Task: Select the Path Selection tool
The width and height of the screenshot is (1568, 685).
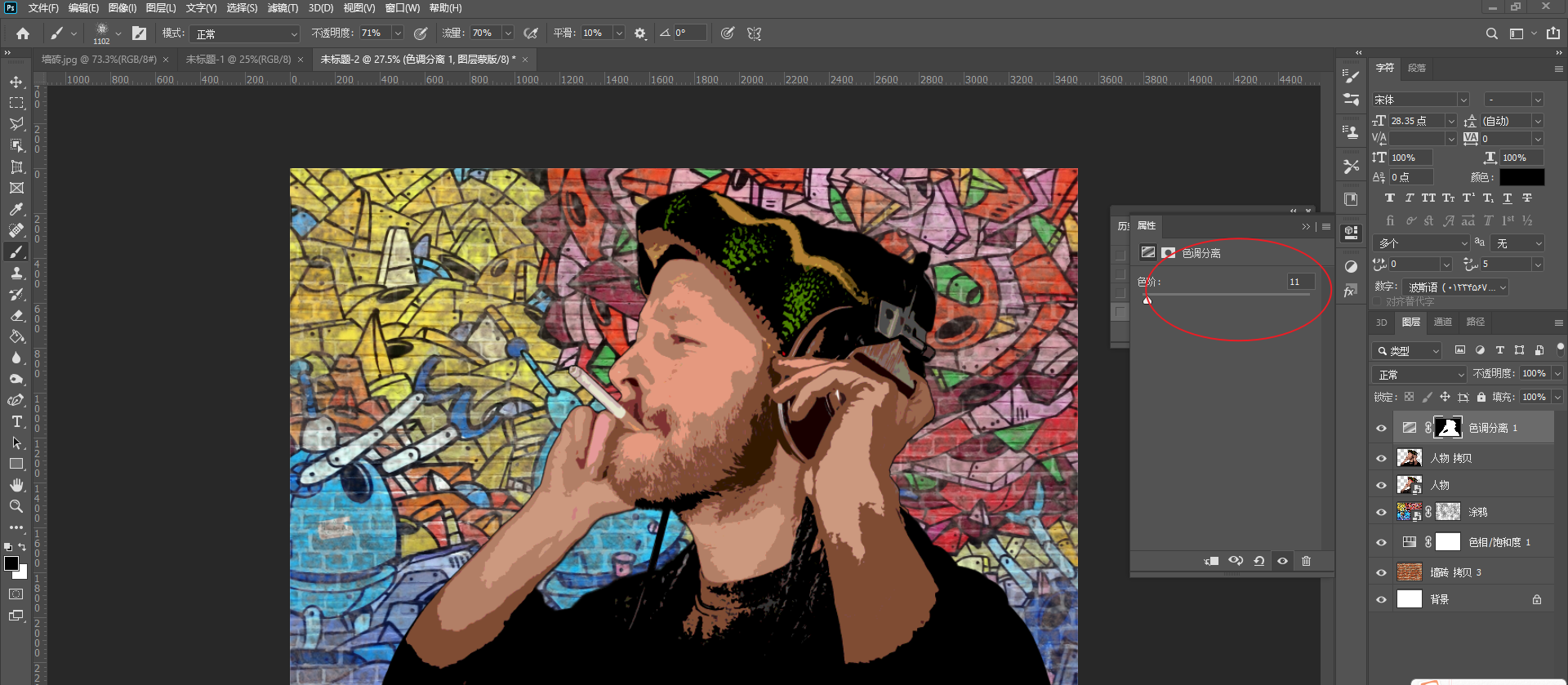Action: 16,443
